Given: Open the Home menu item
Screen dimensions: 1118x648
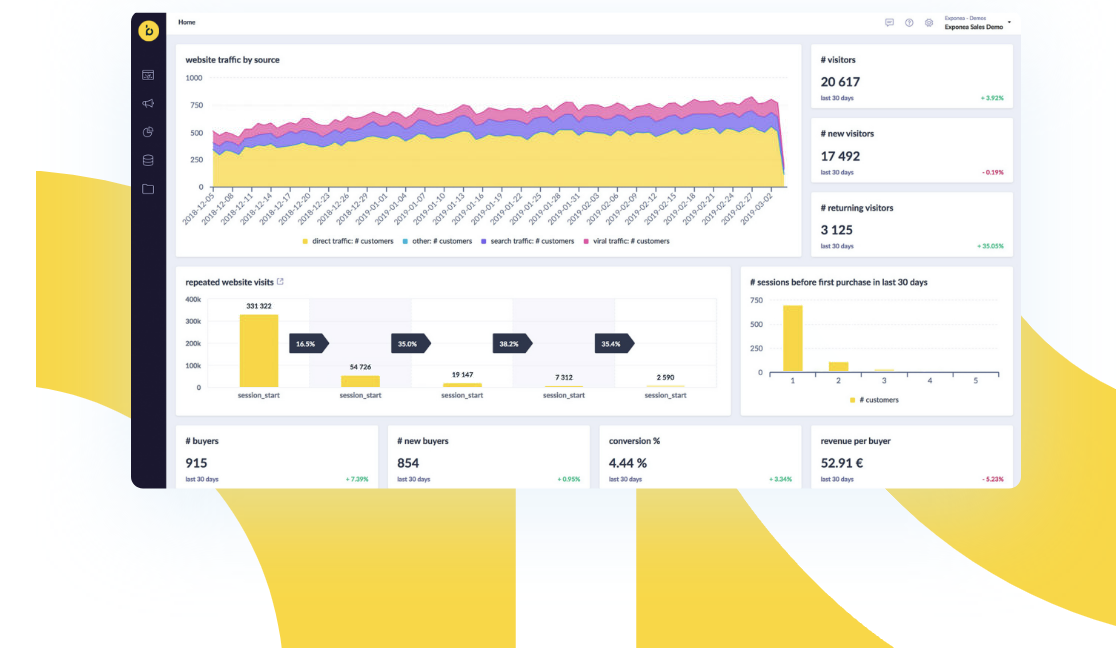Looking at the screenshot, I should [x=186, y=21].
